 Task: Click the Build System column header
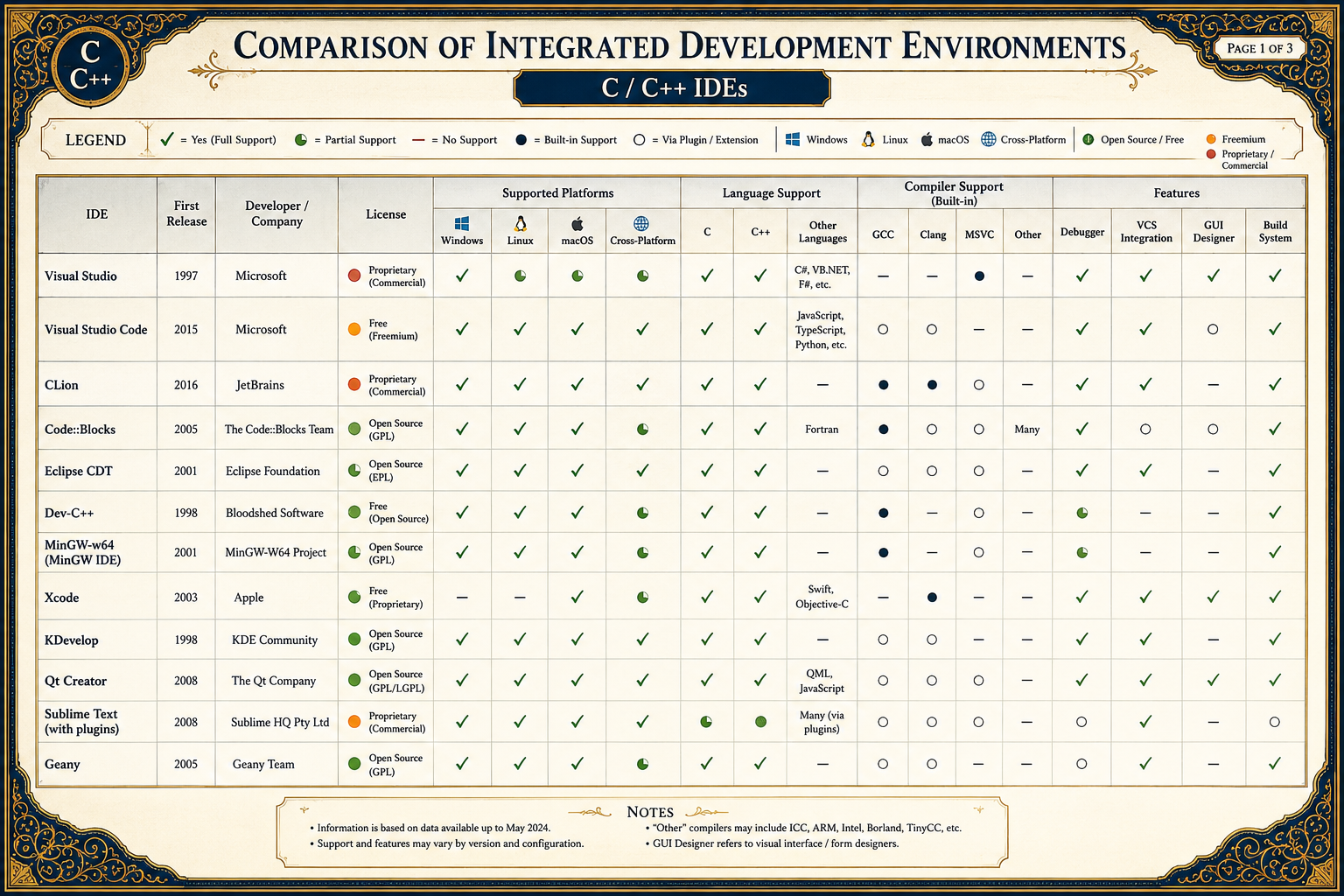[1275, 232]
